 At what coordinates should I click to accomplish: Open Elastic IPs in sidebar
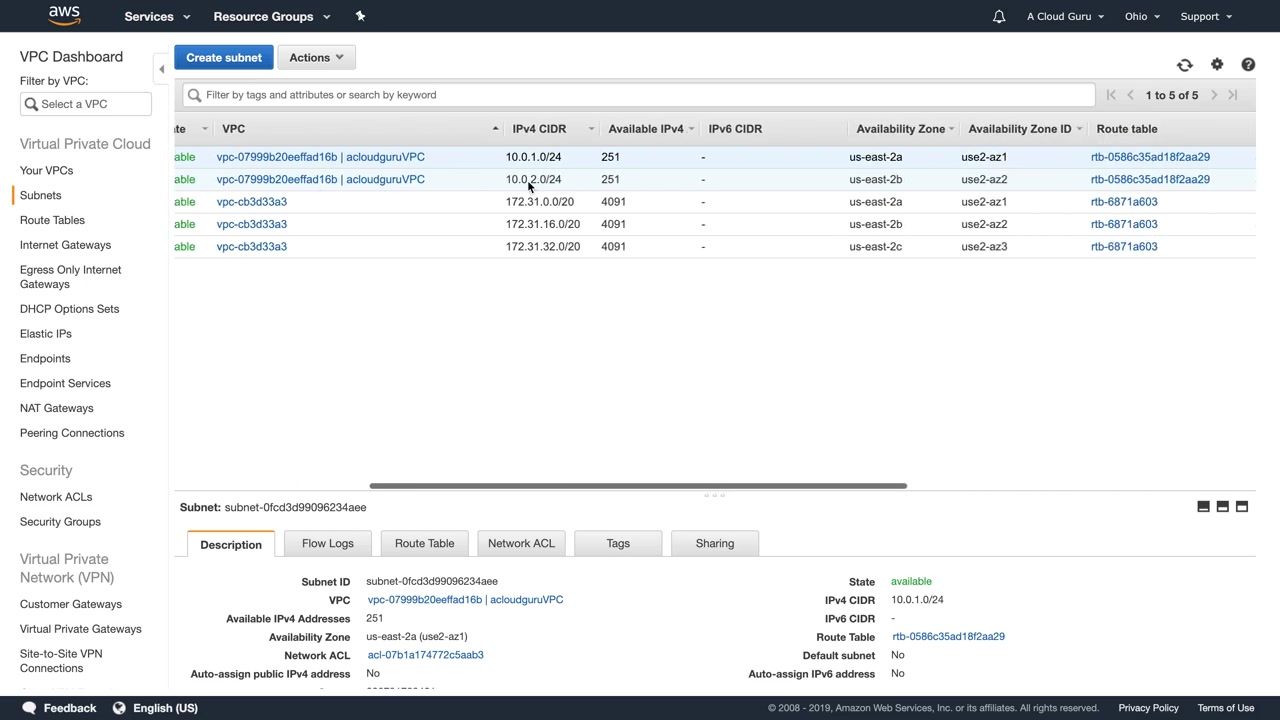point(46,334)
